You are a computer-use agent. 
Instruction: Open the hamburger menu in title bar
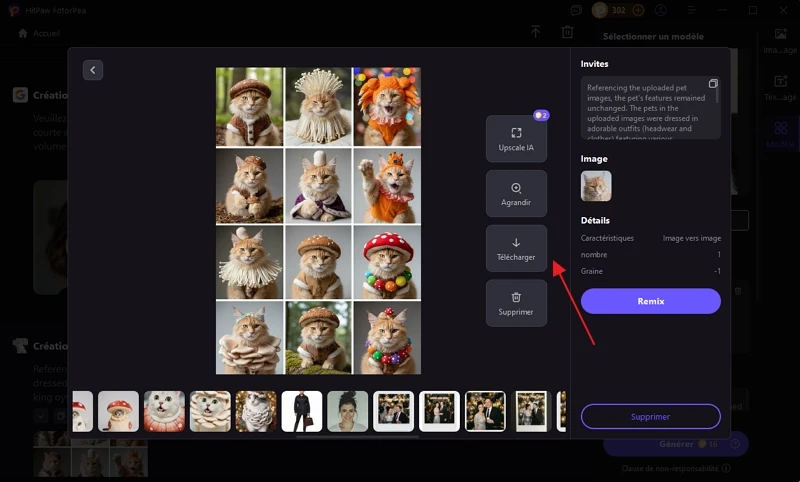[691, 10]
